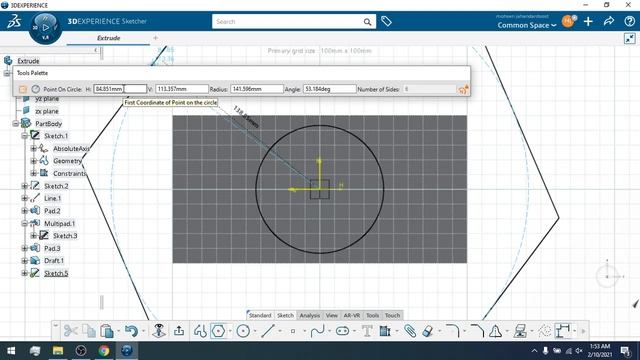This screenshot has height=360, width=640.
Task: Collapse the Multipad.1 tree node
Action: [24, 224]
